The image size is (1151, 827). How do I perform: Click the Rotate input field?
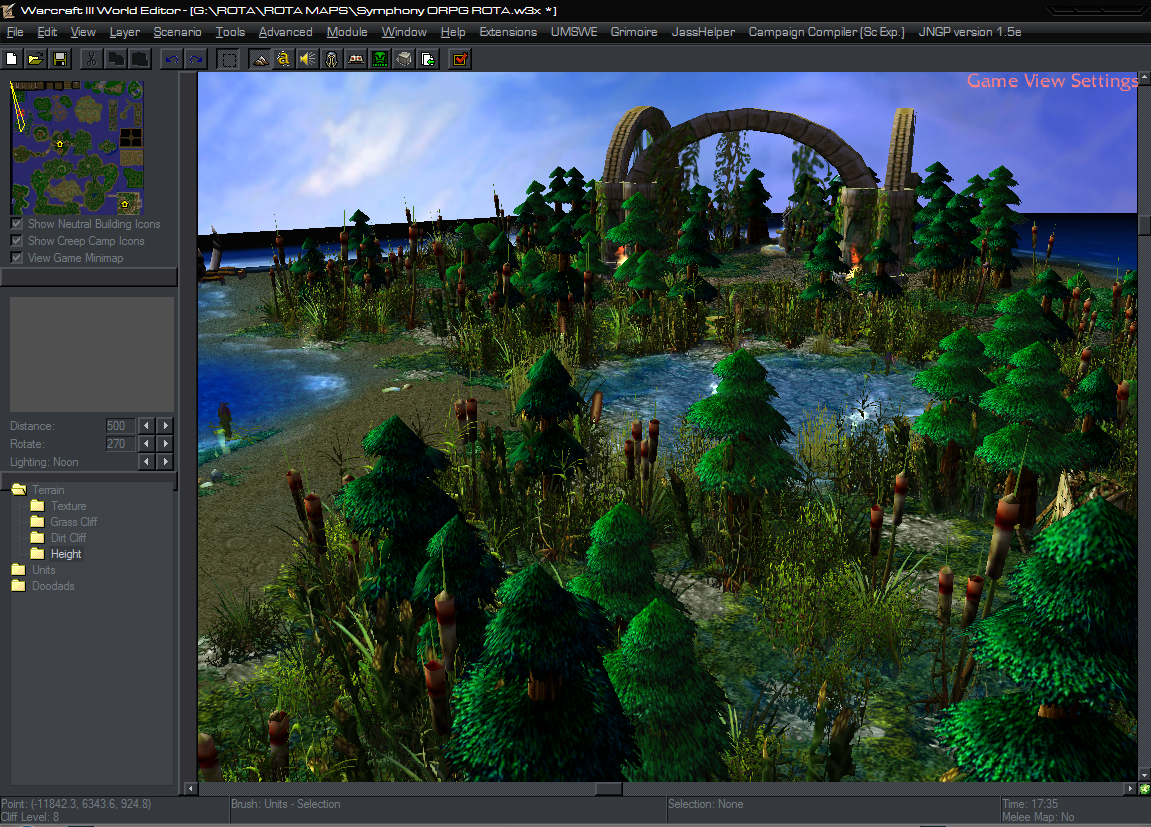[120, 444]
